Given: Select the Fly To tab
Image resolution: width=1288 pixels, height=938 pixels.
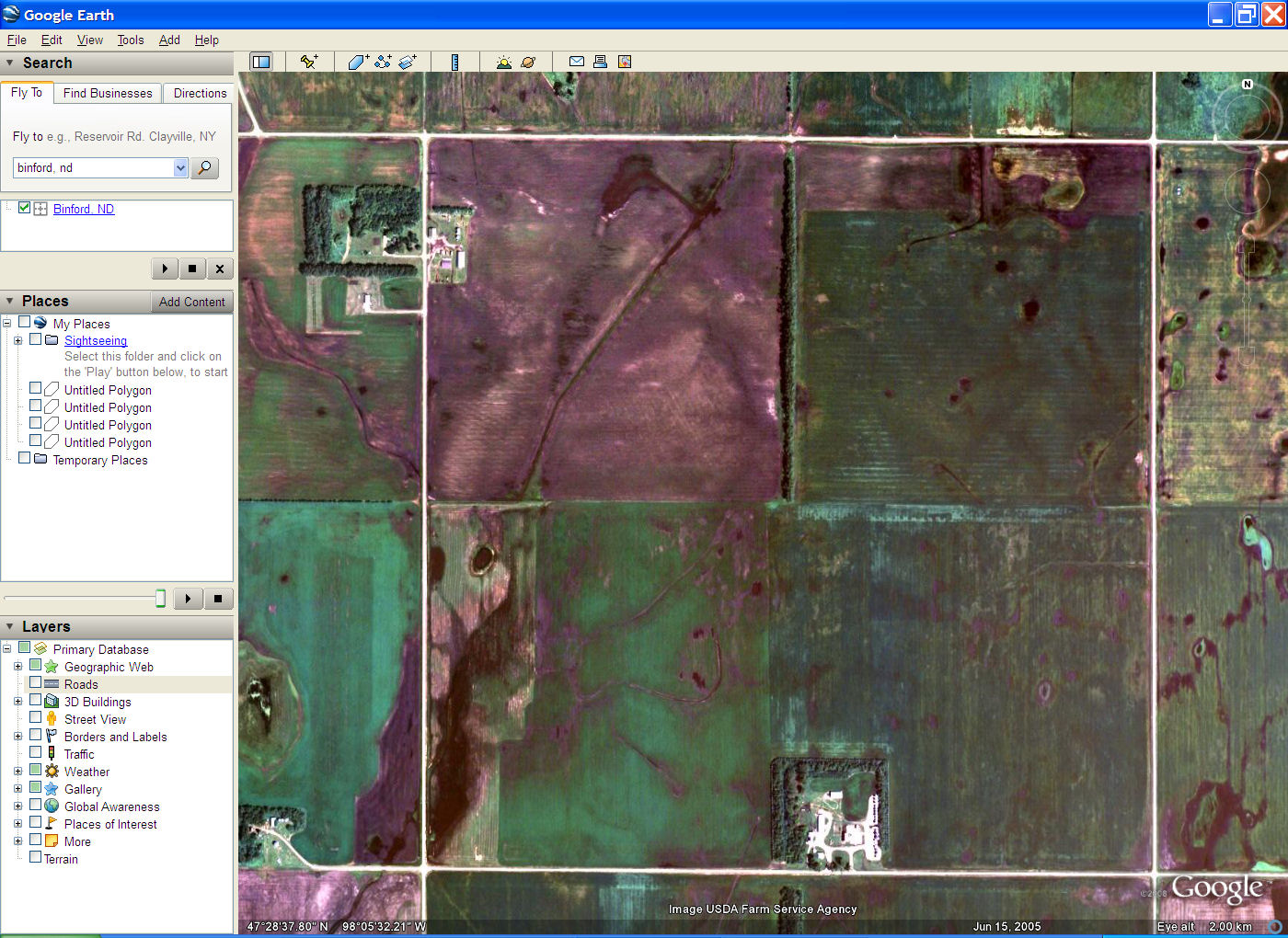Looking at the screenshot, I should click(x=27, y=92).
